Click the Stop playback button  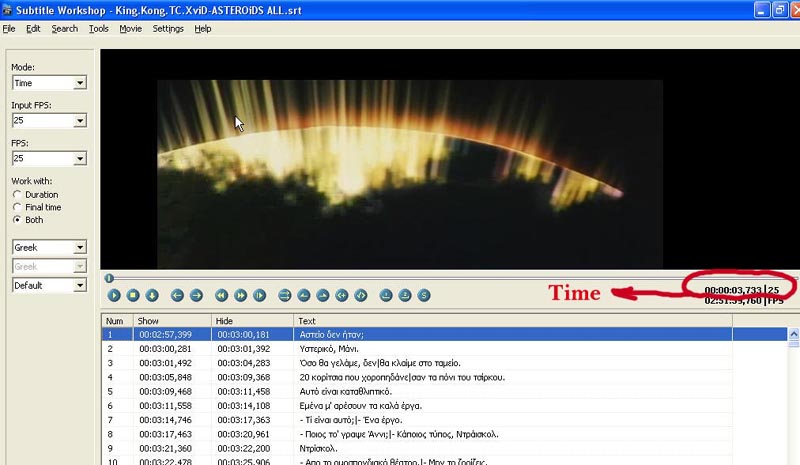point(133,295)
